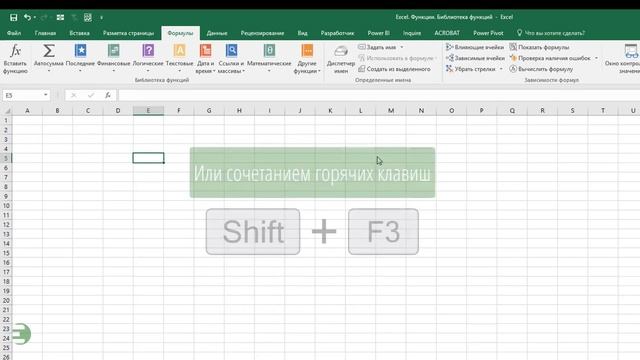The width and height of the screenshot is (640, 360).
Task: Select column M header
Action: [391, 111]
